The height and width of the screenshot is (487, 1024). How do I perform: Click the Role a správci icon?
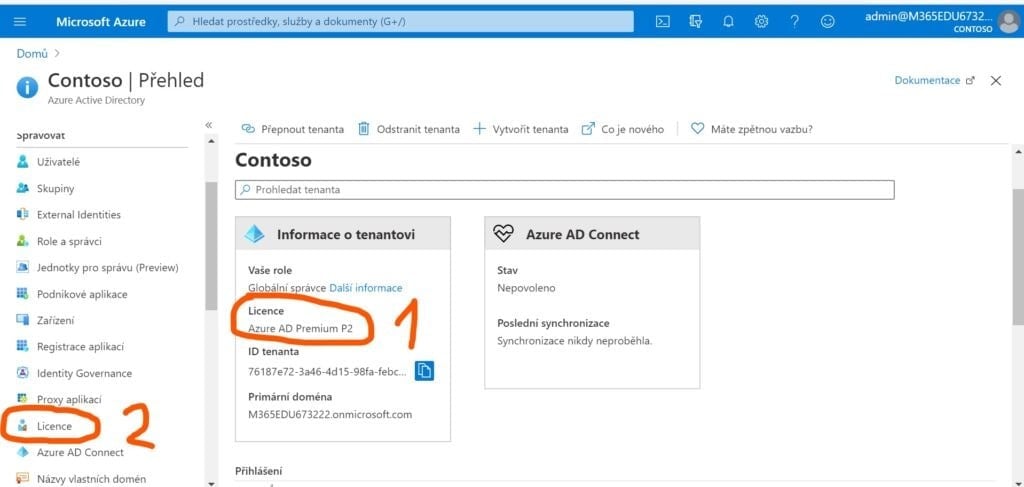[23, 241]
